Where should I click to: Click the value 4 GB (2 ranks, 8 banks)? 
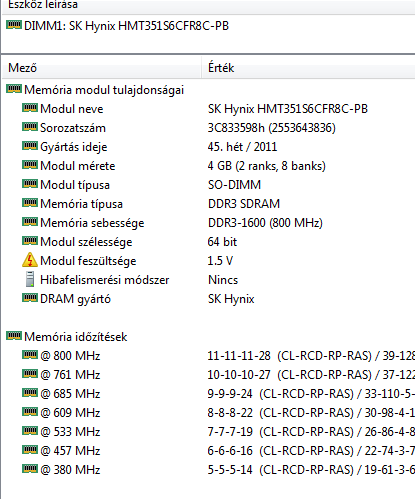(267, 166)
